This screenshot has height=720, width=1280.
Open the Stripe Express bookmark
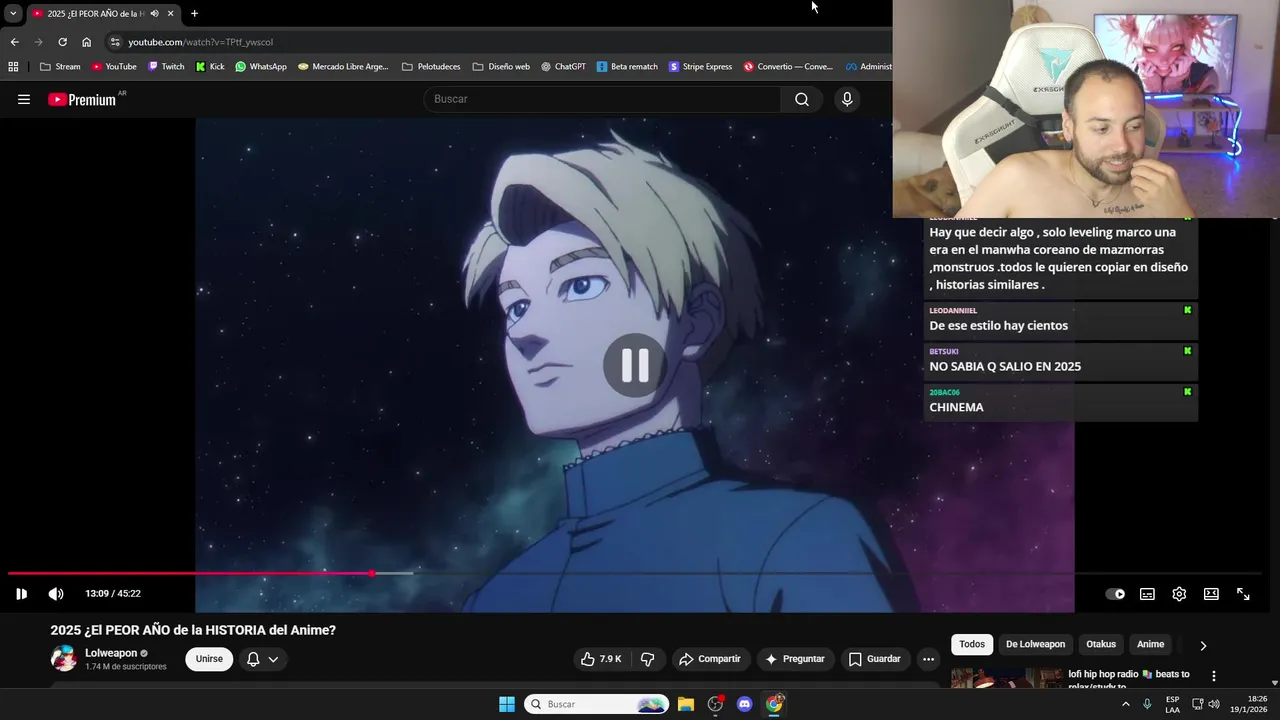(700, 67)
